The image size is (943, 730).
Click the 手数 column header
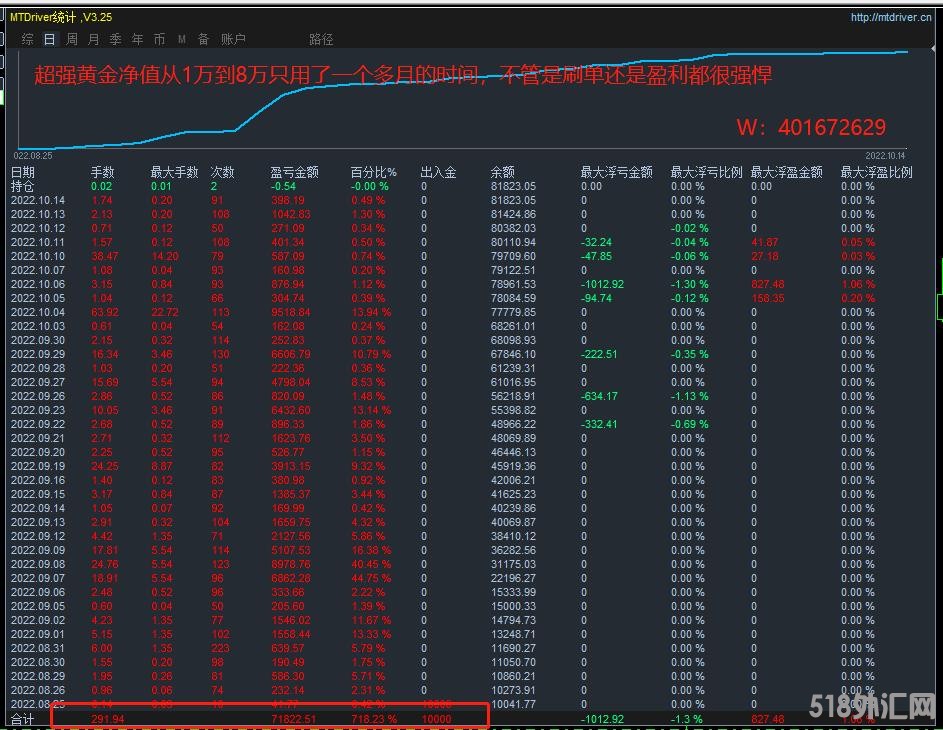(102, 173)
